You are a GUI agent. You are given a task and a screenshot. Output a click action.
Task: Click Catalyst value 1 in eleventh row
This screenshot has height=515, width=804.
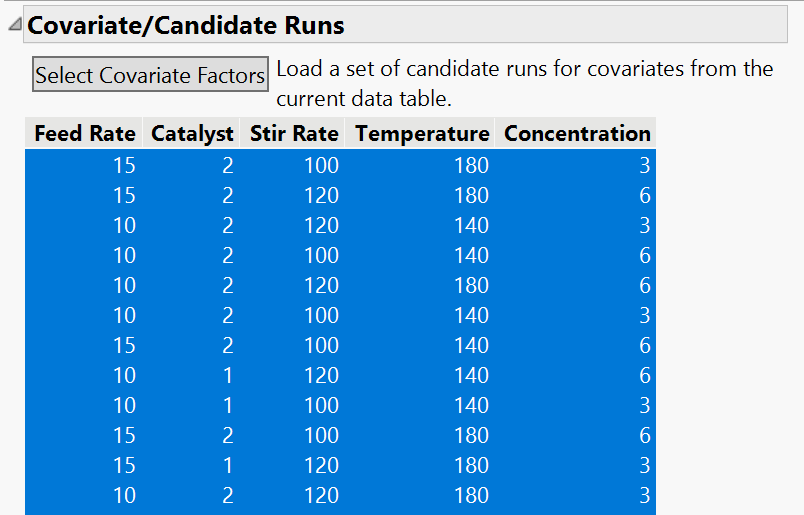tap(228, 465)
